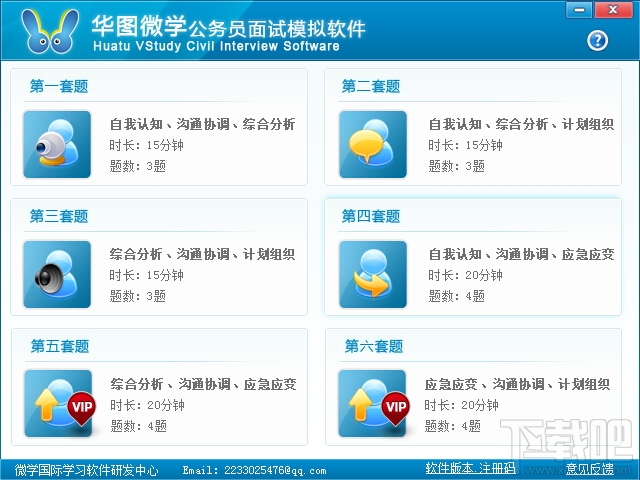Select the 第一套题 heading

(59, 86)
